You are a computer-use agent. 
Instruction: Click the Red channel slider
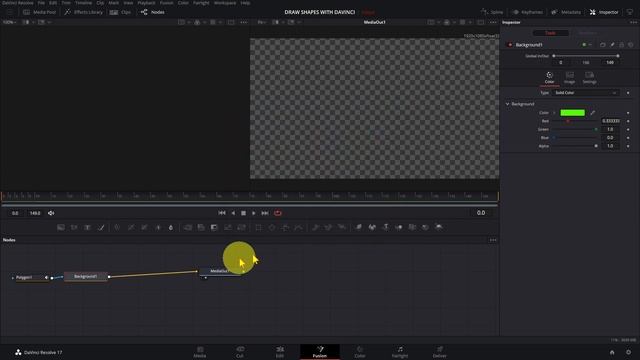576,121
